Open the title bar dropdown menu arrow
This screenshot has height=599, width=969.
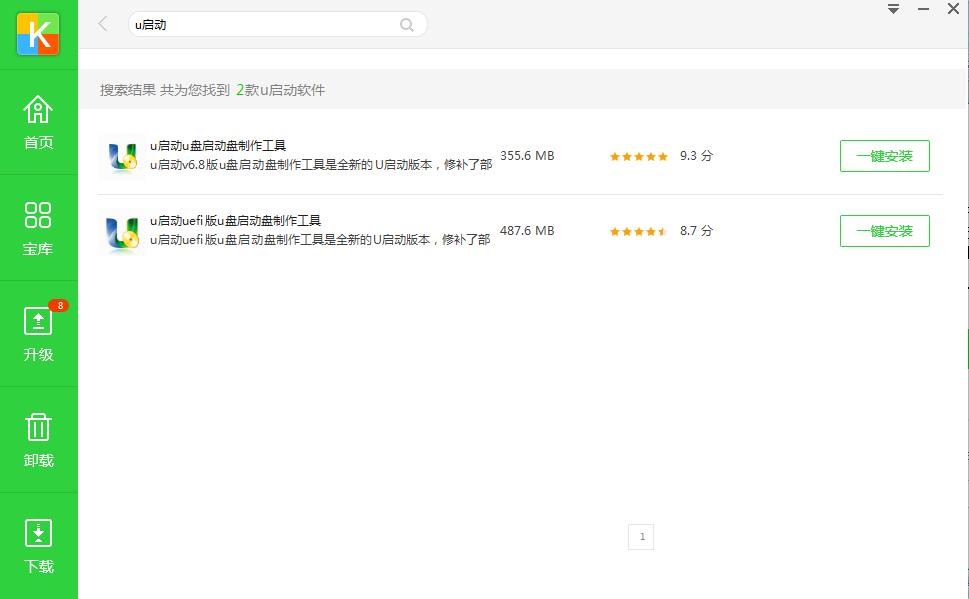coord(893,9)
